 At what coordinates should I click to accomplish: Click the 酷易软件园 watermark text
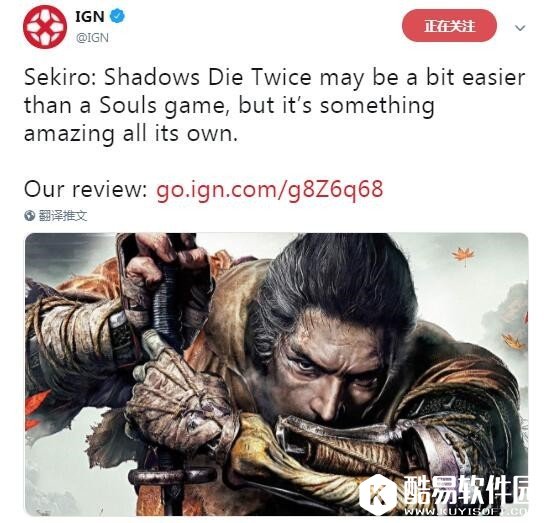(x=466, y=490)
